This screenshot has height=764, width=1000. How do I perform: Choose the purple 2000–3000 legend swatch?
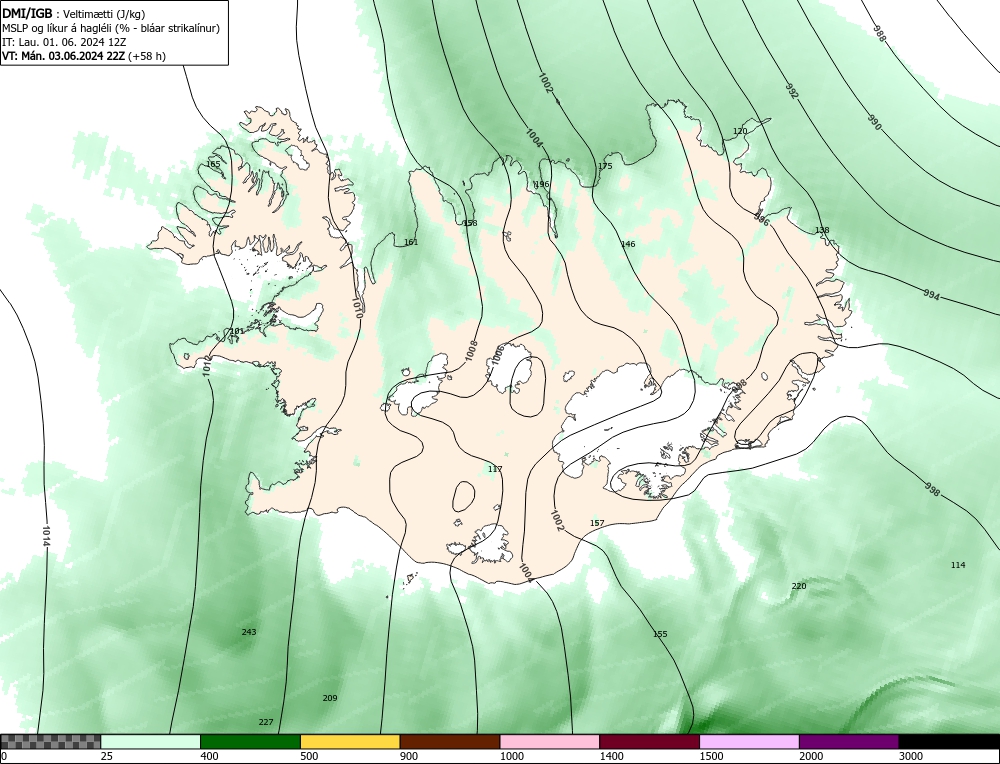click(849, 741)
